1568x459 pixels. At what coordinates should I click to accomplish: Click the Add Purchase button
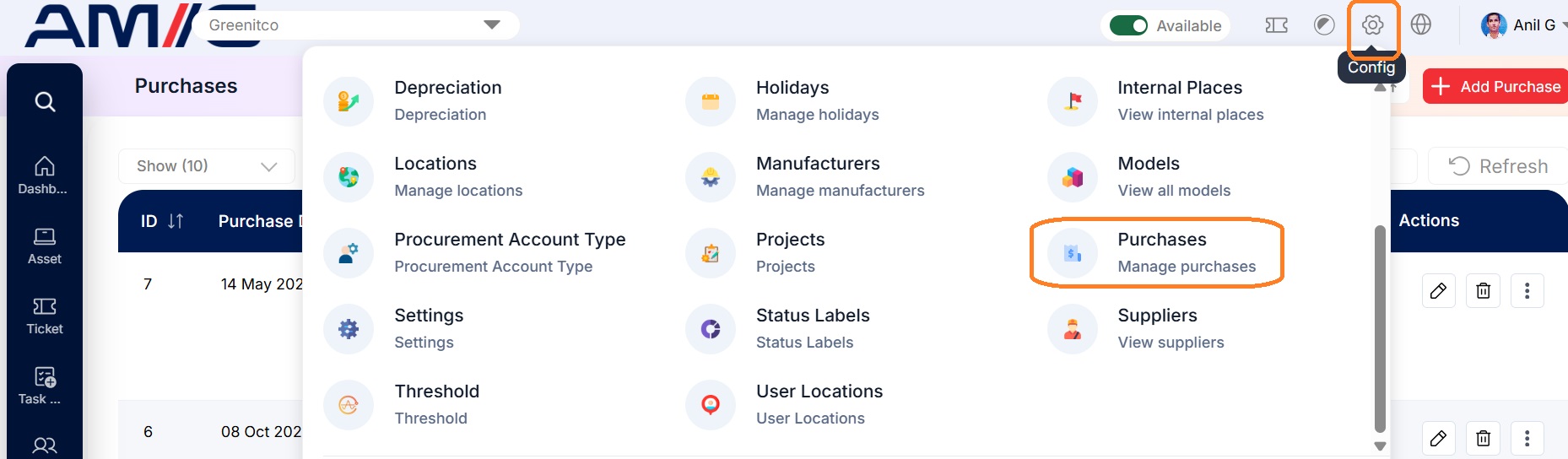1495,87
